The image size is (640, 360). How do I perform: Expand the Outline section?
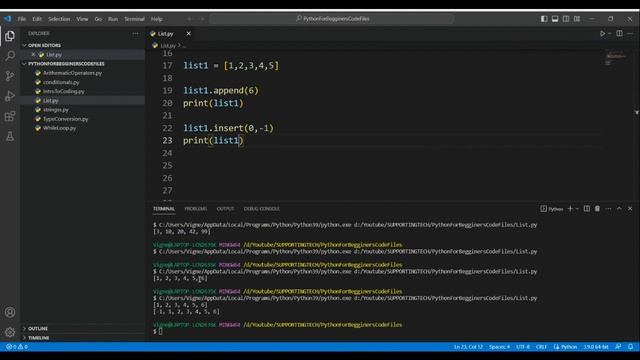pyautogui.click(x=38, y=329)
